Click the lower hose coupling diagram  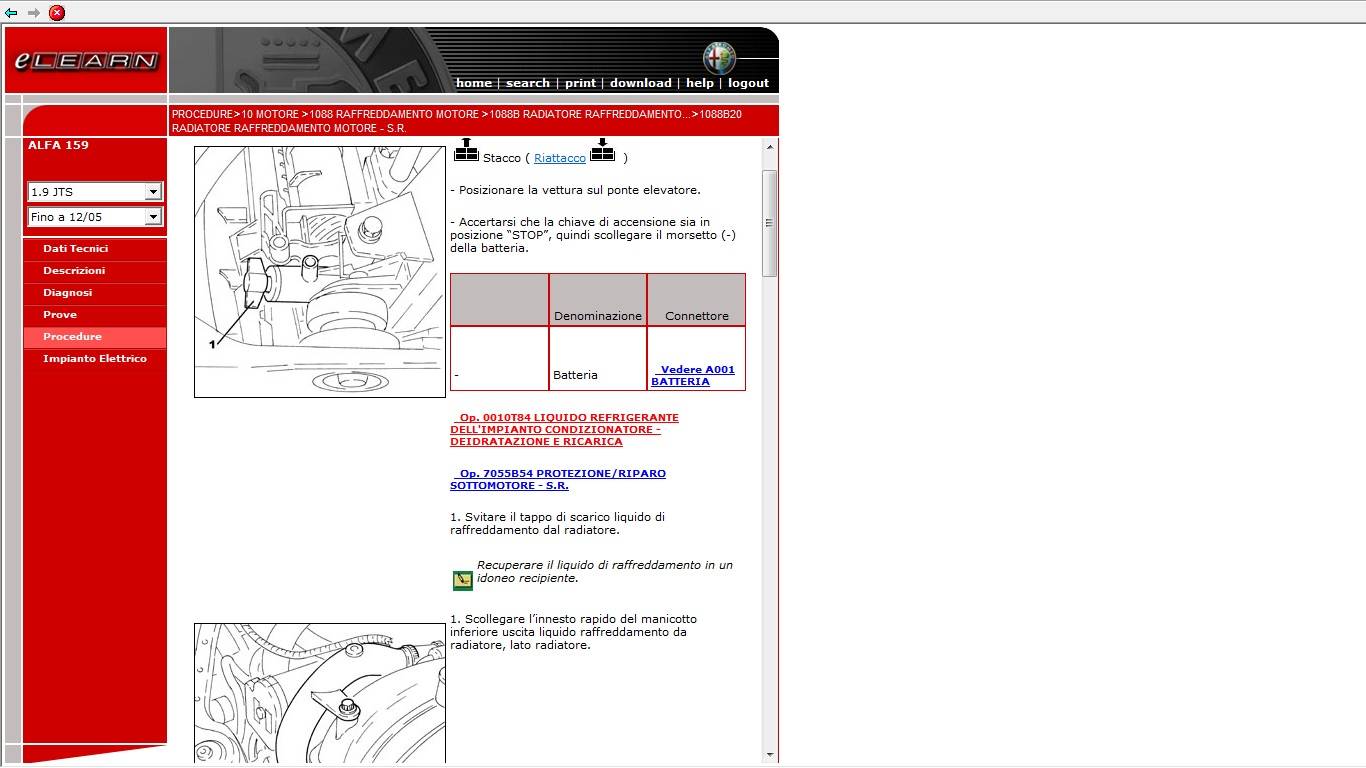(320, 693)
